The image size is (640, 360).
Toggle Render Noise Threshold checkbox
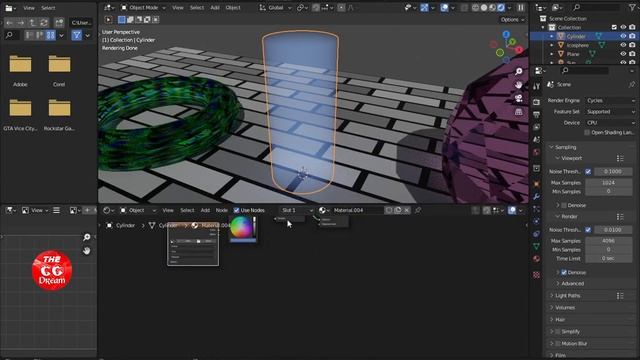click(x=588, y=230)
